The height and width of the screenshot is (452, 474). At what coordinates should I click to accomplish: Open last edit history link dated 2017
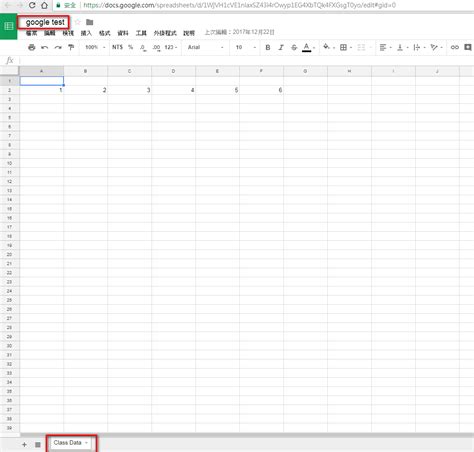[x=239, y=32]
